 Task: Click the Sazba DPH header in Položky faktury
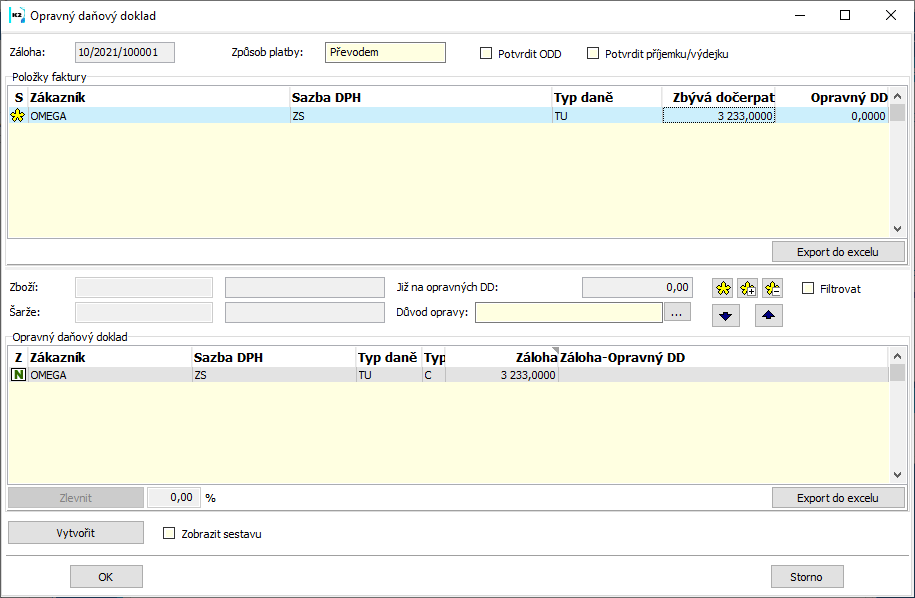coord(421,97)
